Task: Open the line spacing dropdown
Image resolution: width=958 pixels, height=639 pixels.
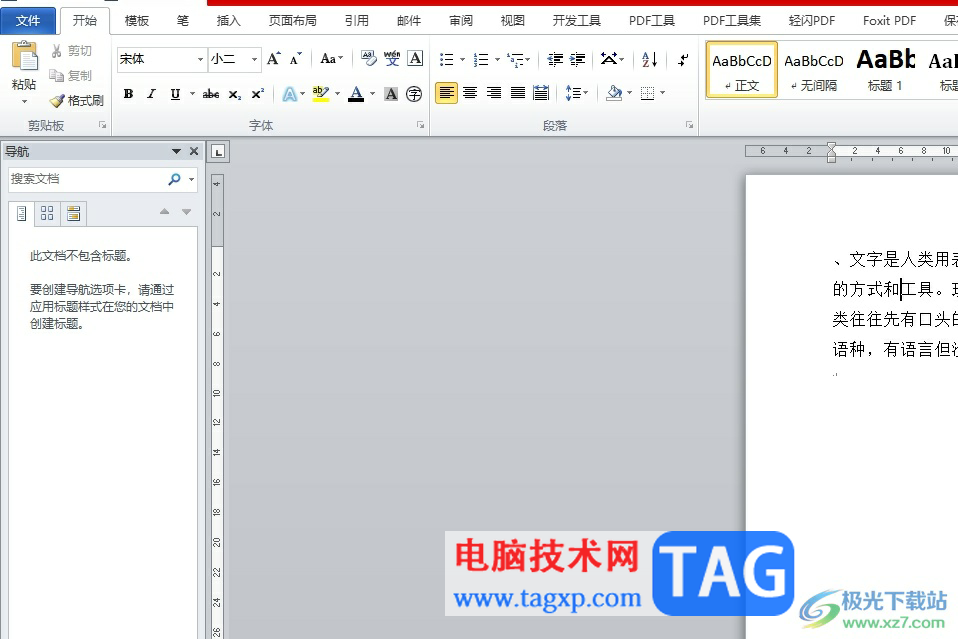Action: tap(577, 93)
